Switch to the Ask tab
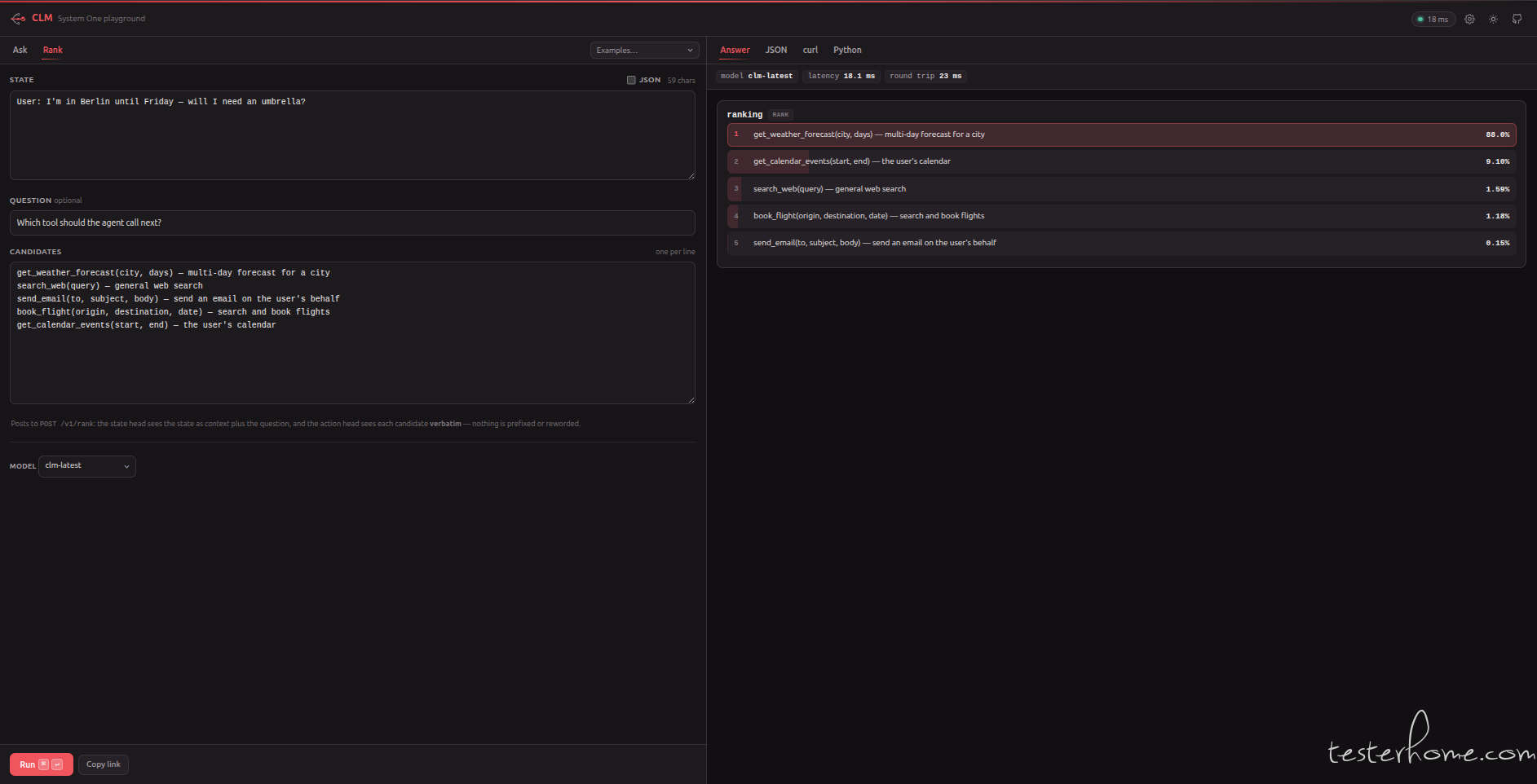 click(x=20, y=50)
